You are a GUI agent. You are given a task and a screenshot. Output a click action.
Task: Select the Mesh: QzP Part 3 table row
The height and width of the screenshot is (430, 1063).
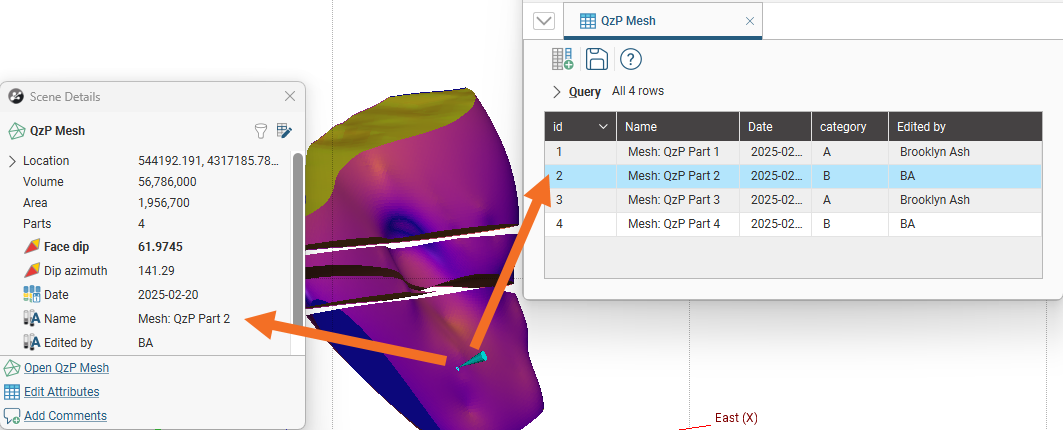(673, 200)
